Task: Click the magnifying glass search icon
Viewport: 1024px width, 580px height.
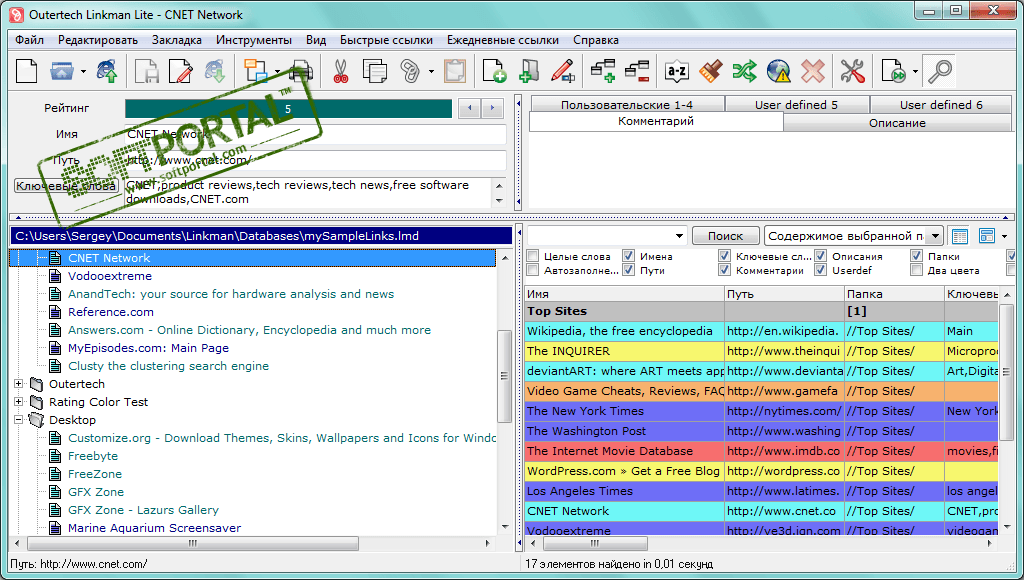Action: click(x=939, y=71)
